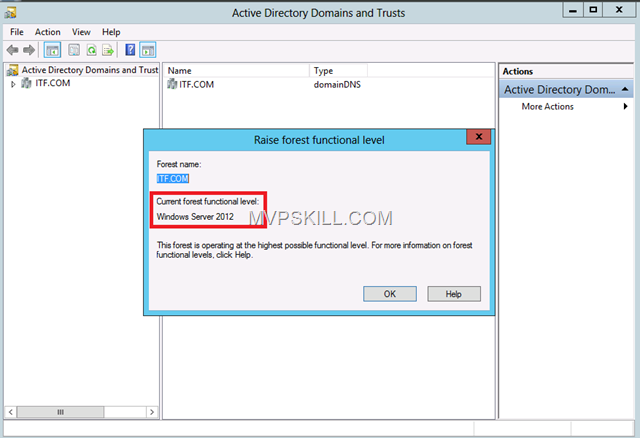Click the blue Help toolbar icon
This screenshot has width=640, height=438.
tap(130, 49)
